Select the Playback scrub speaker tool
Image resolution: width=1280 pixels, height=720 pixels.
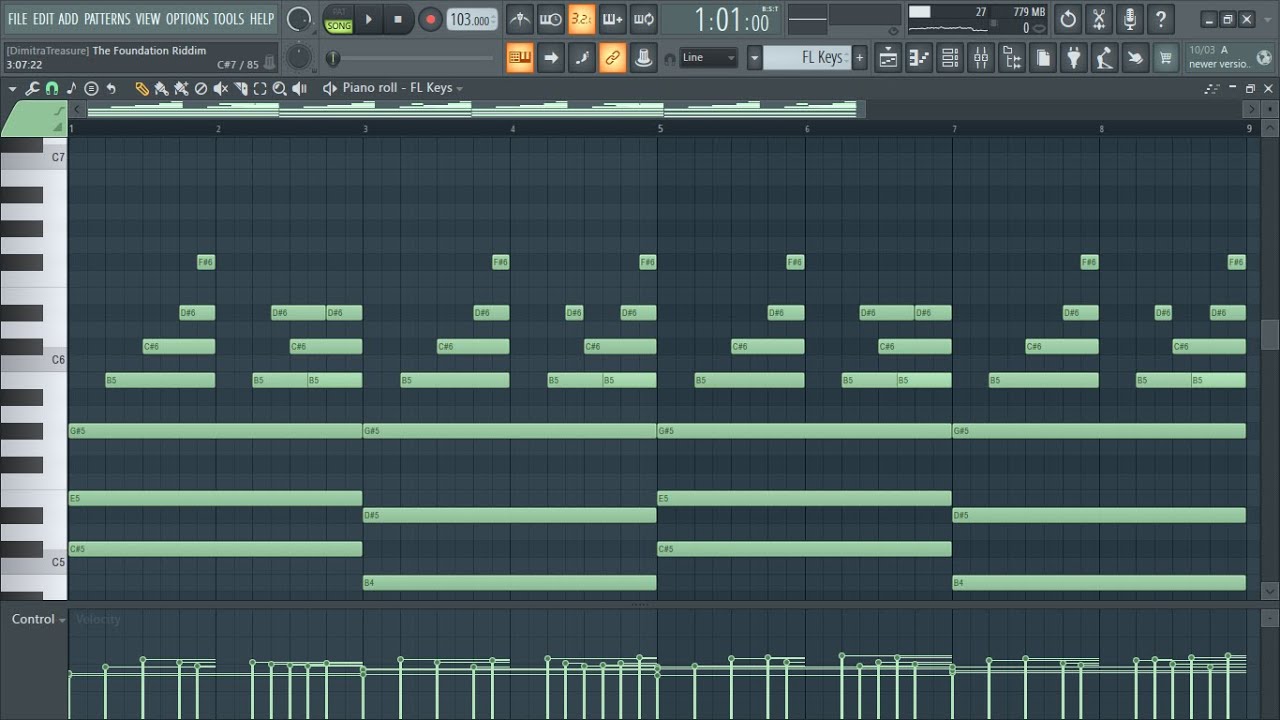pyautogui.click(x=299, y=88)
